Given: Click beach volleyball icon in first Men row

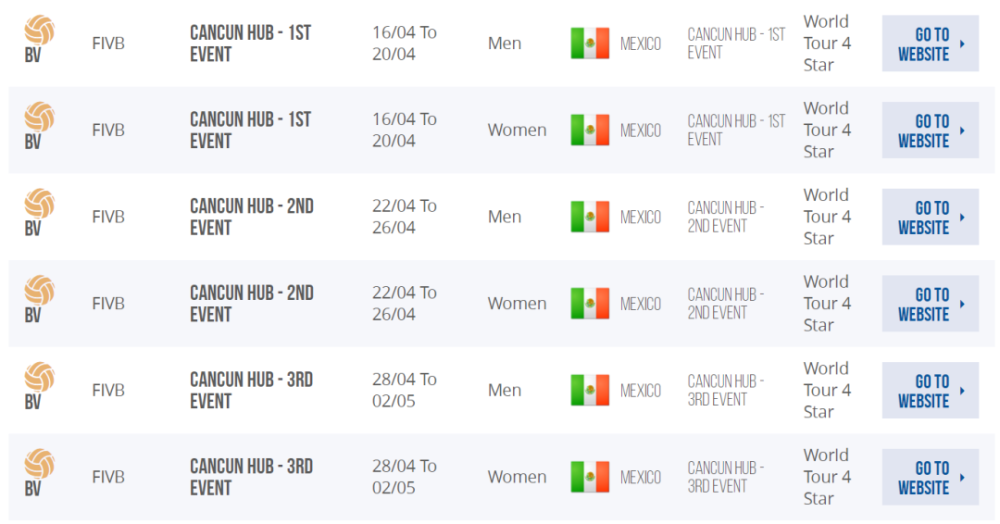Looking at the screenshot, I should (39, 40).
